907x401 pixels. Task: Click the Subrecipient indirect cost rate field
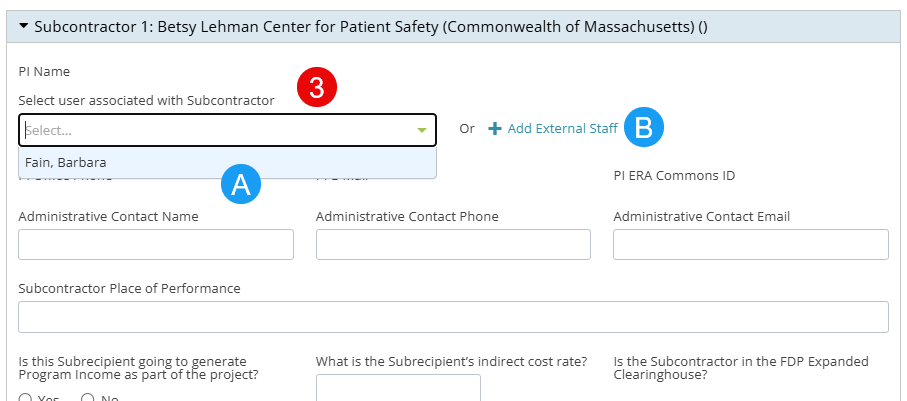(x=398, y=388)
